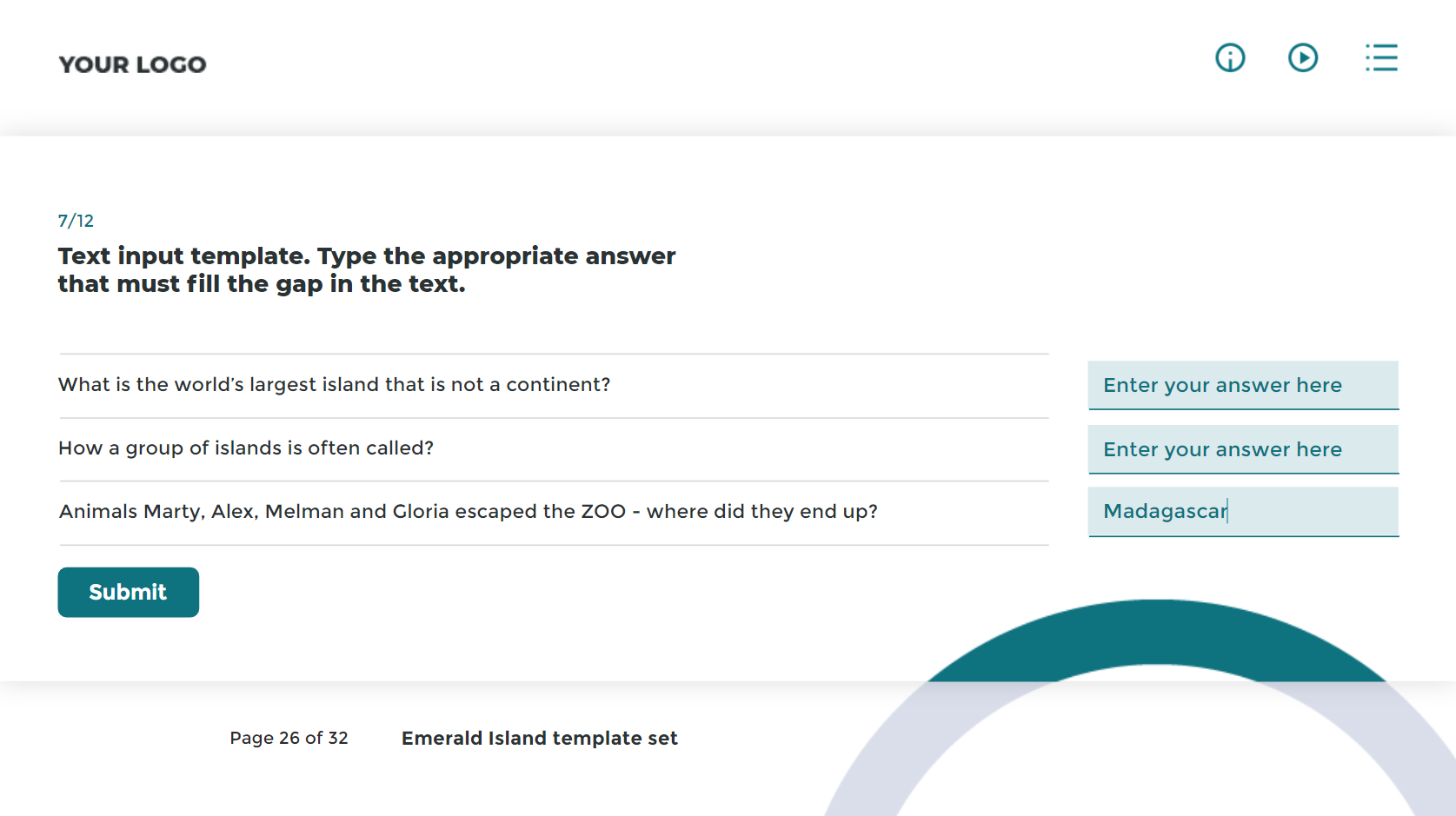
Task: Click the field containing Madagascar
Action: [x=1243, y=512]
